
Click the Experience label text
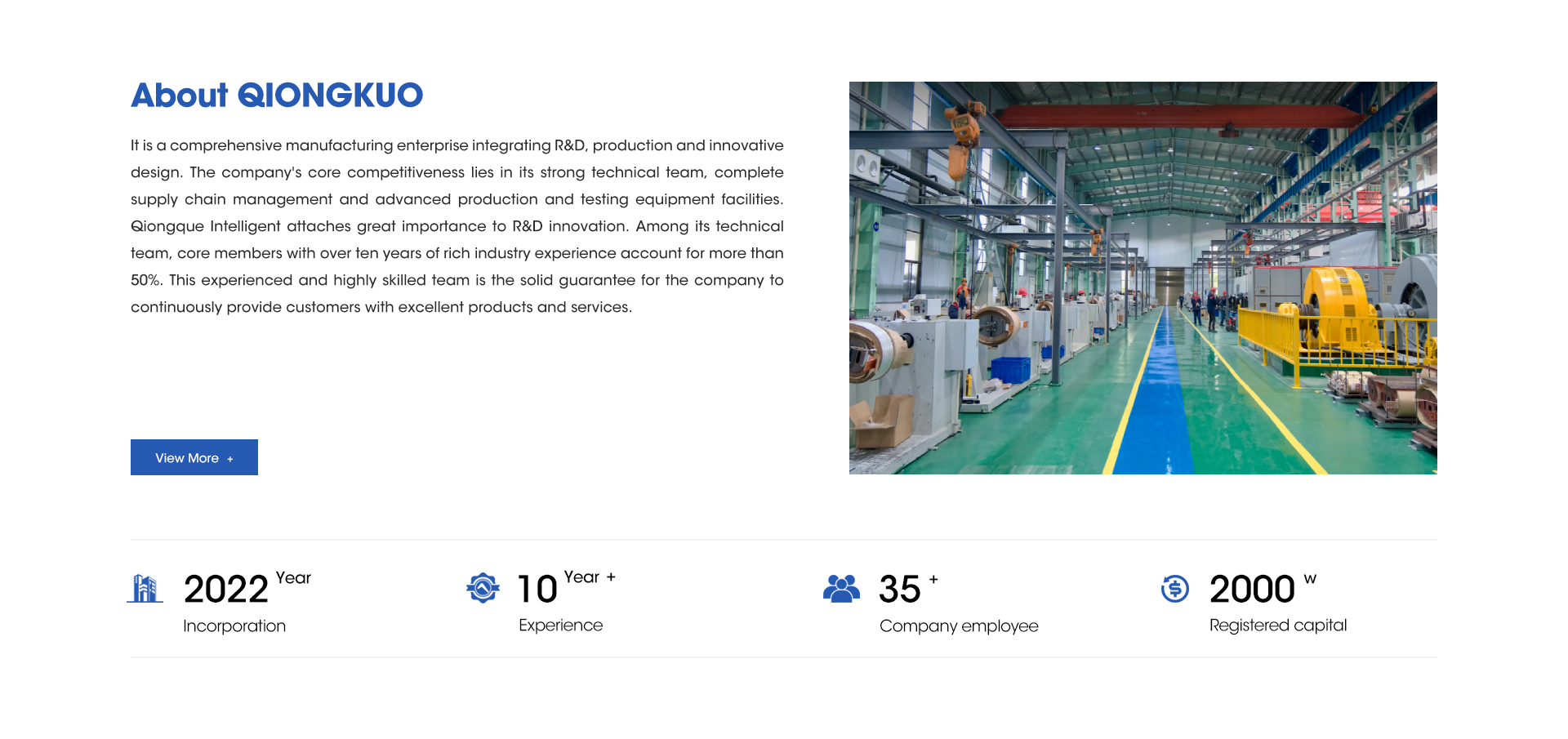(560, 625)
